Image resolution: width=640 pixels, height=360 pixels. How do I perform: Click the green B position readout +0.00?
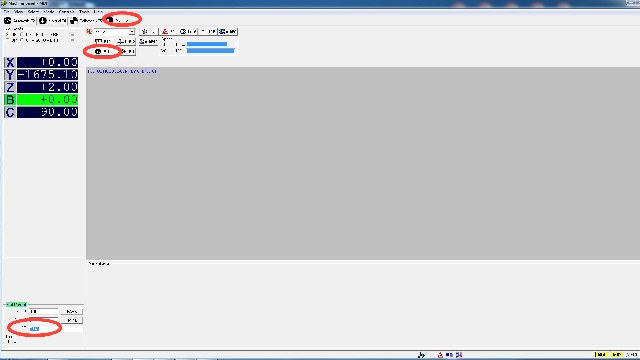47,100
